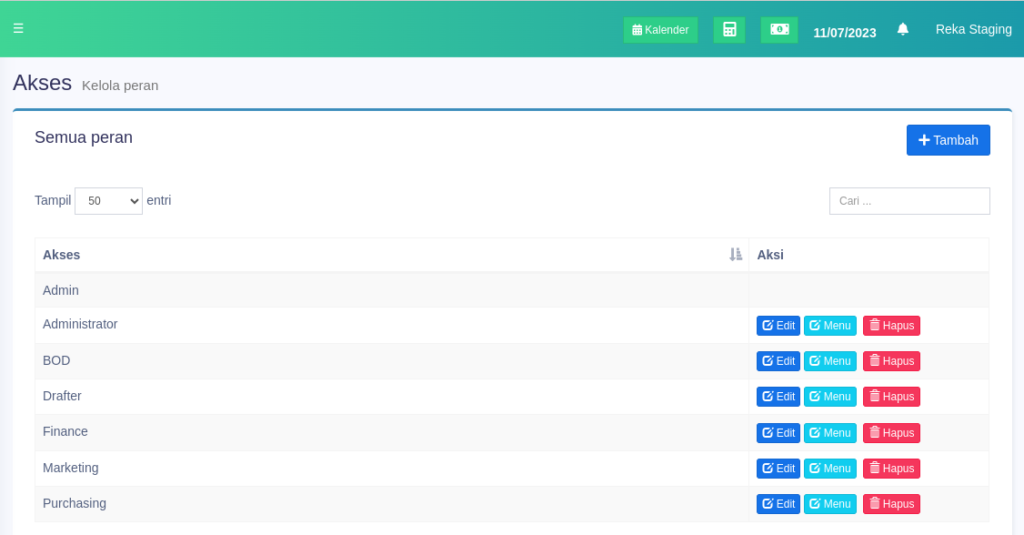
Task: Delete the Purchasing role with Hapus
Action: (891, 504)
